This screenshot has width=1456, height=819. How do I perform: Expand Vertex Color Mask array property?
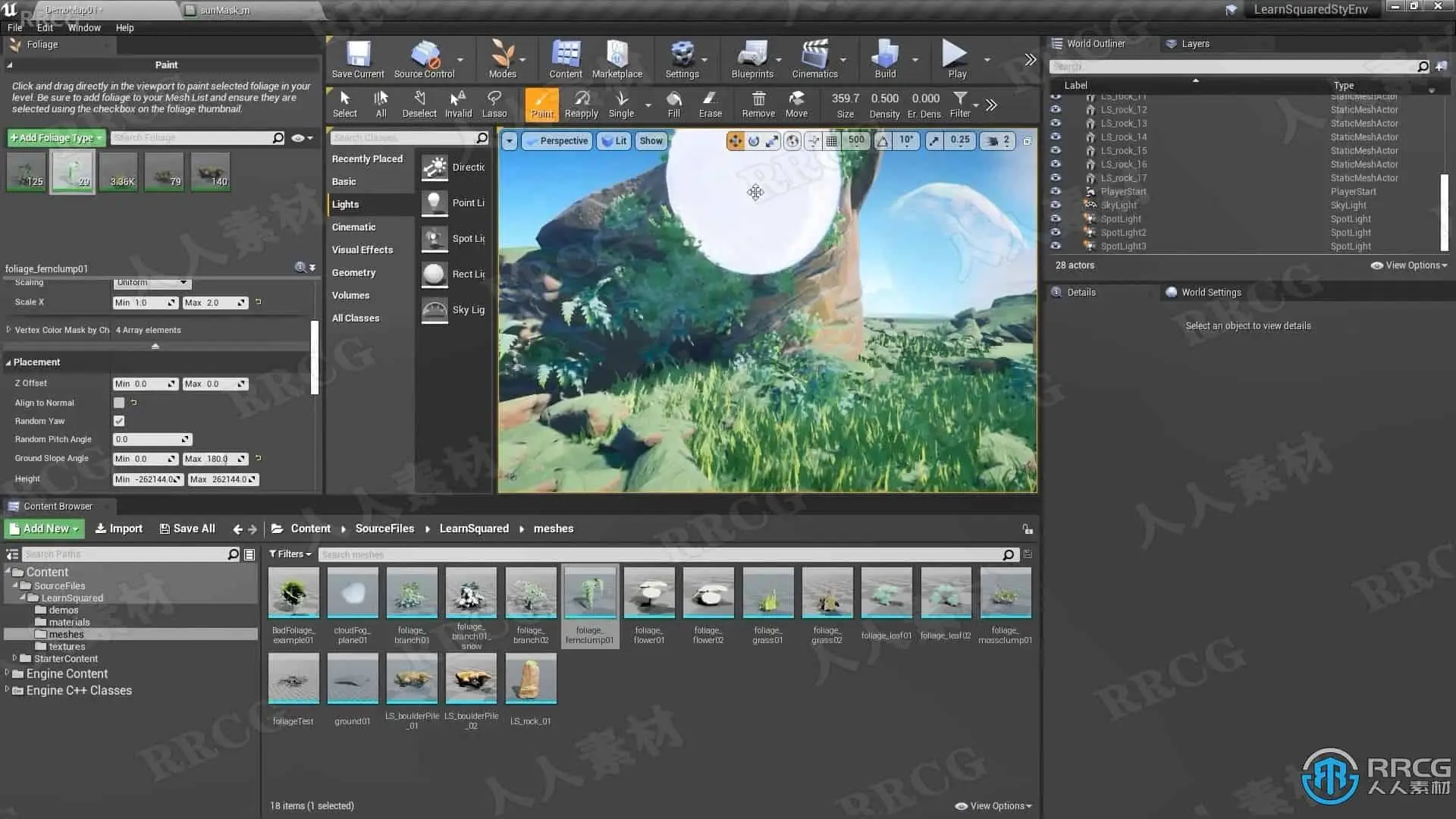click(x=8, y=330)
